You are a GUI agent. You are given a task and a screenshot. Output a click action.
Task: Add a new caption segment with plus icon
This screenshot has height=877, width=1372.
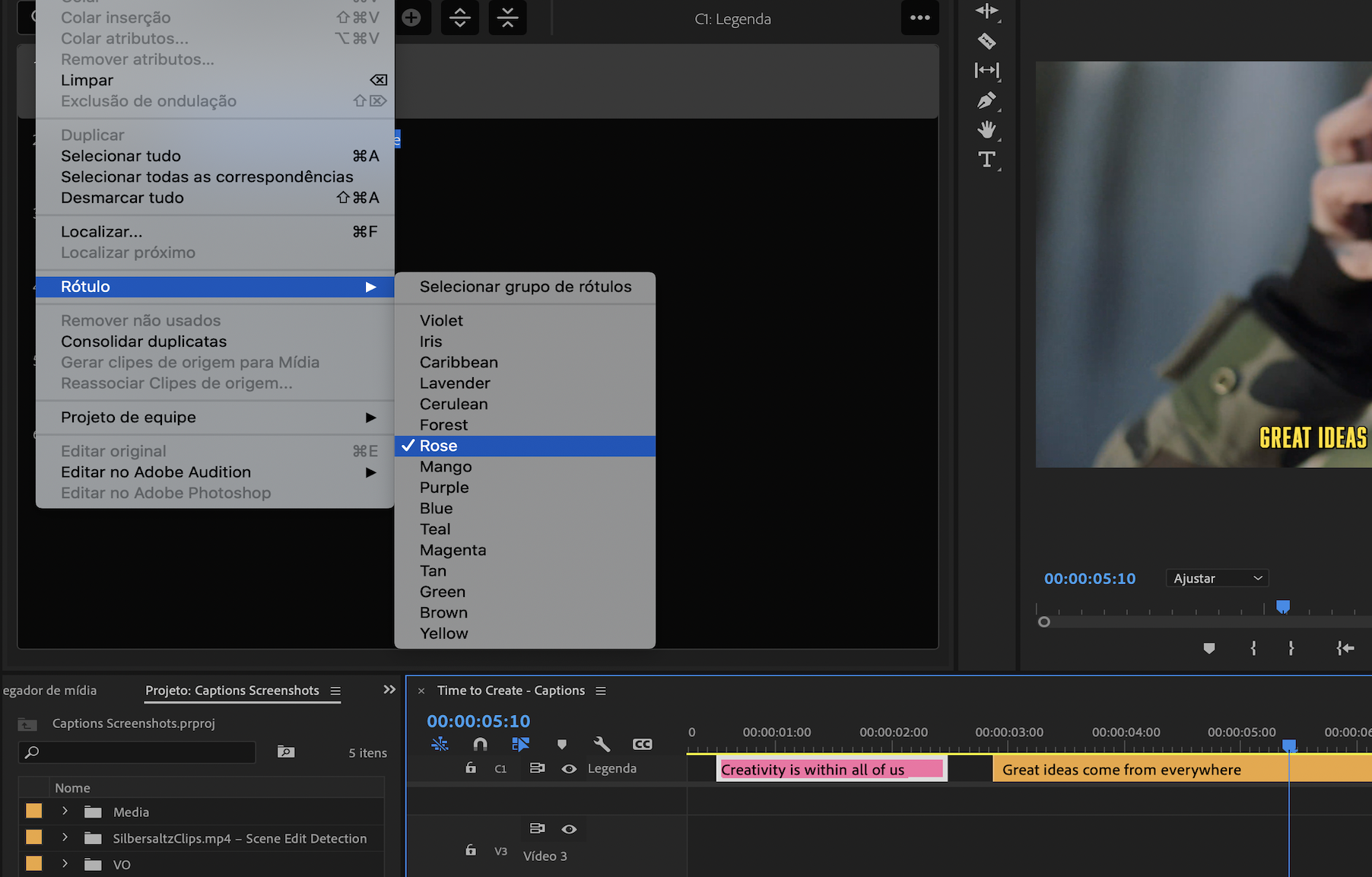pos(411,17)
